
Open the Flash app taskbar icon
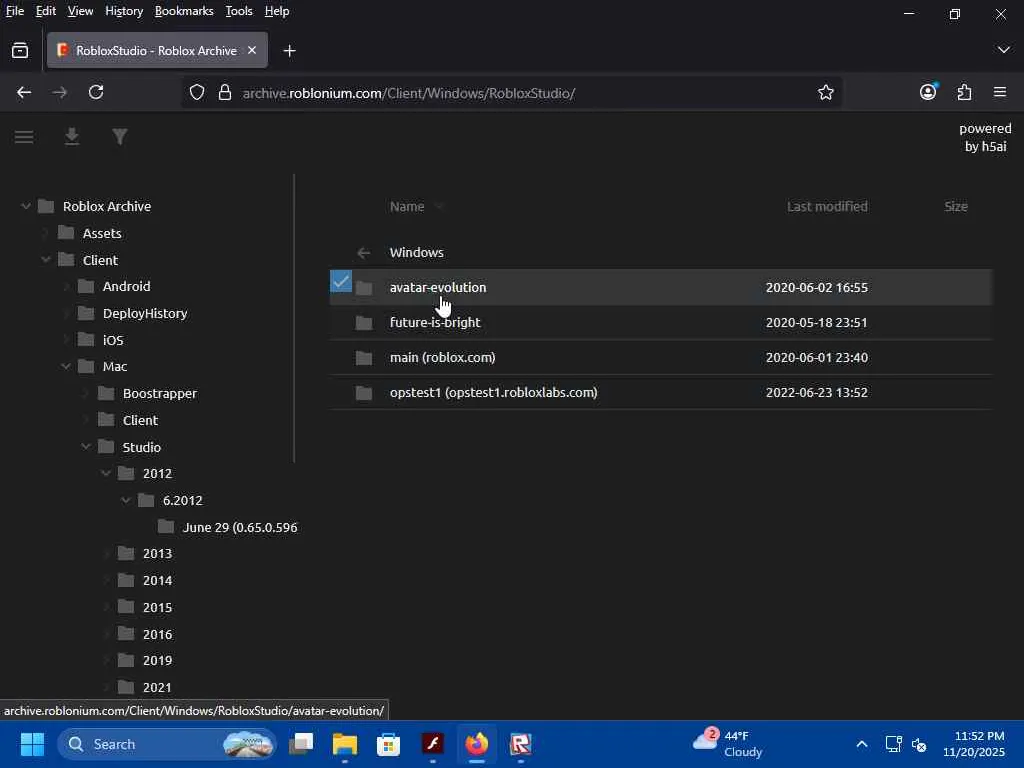click(432, 744)
